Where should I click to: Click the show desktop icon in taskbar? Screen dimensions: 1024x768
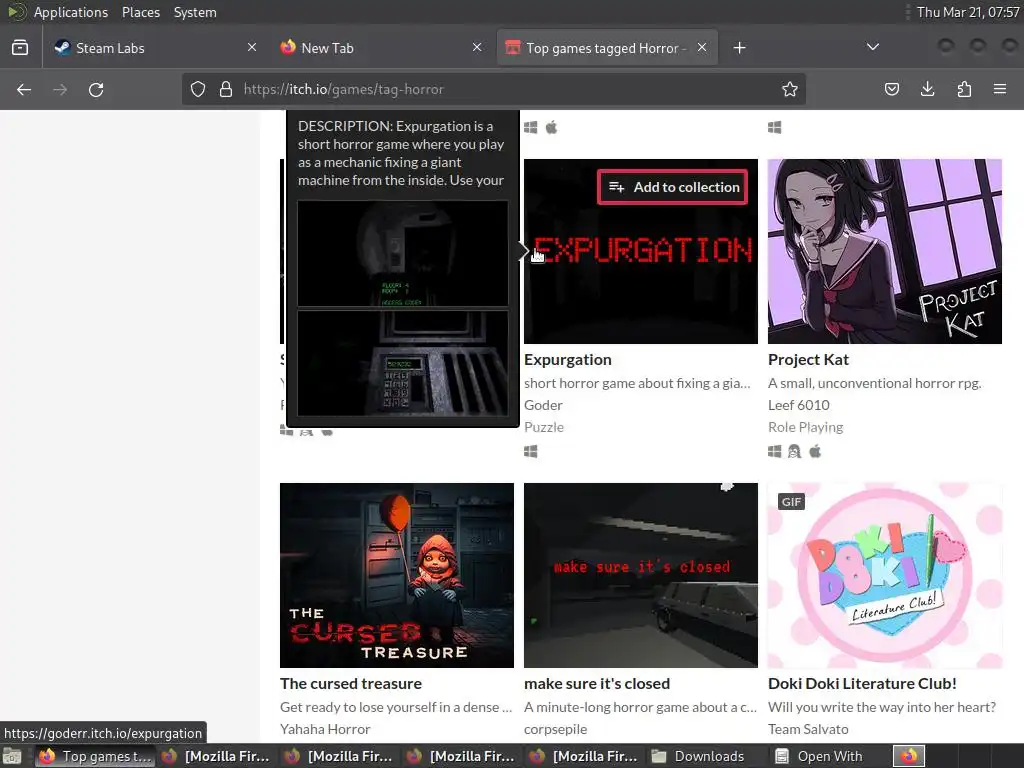pyautogui.click(x=12, y=756)
